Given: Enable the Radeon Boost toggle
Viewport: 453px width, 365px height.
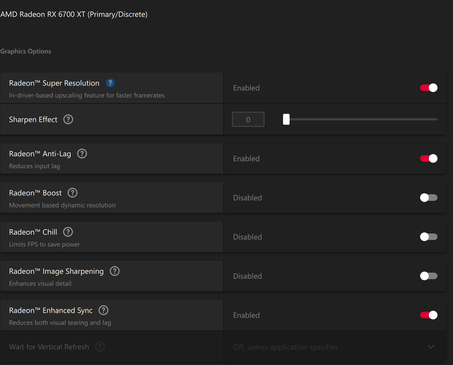Looking at the screenshot, I should [429, 198].
